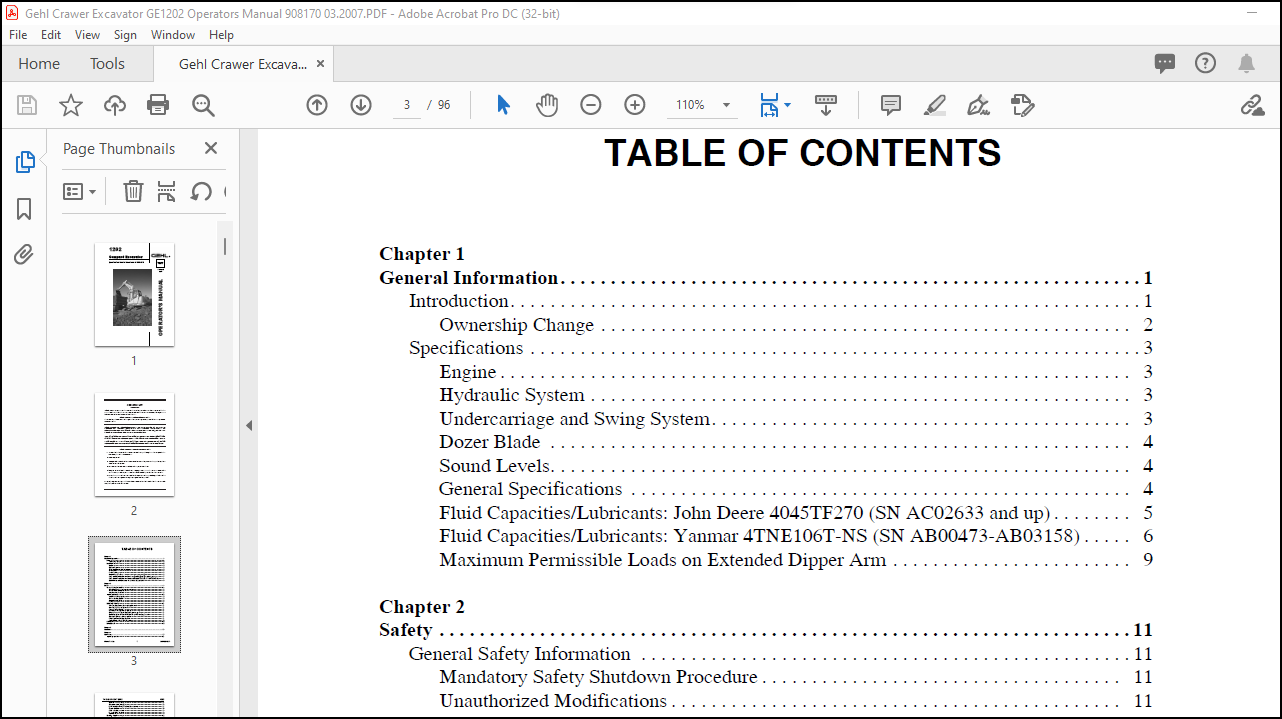Choose the Selection arrow tool

click(503, 105)
